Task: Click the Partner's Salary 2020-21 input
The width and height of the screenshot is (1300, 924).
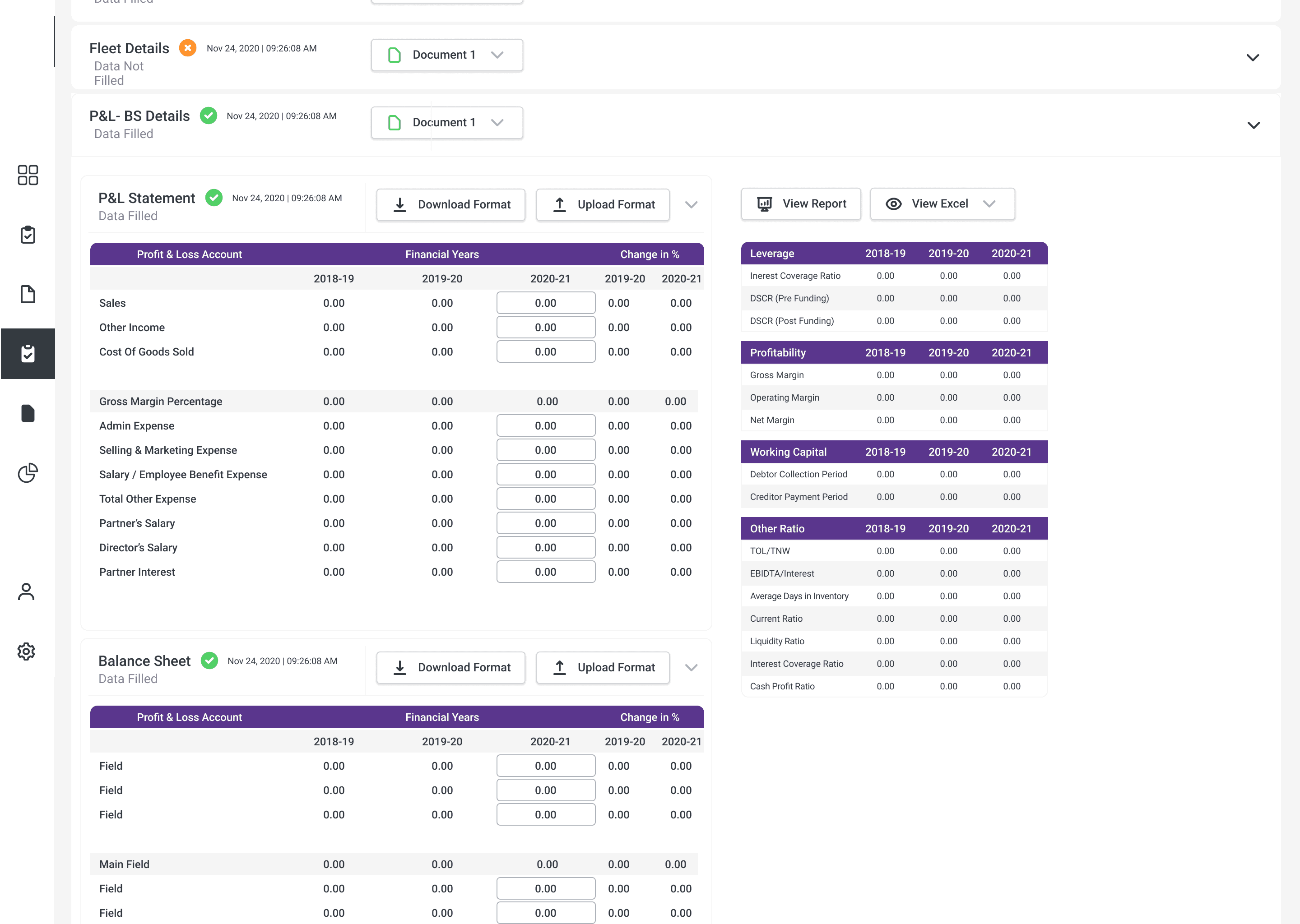Action: (x=546, y=523)
